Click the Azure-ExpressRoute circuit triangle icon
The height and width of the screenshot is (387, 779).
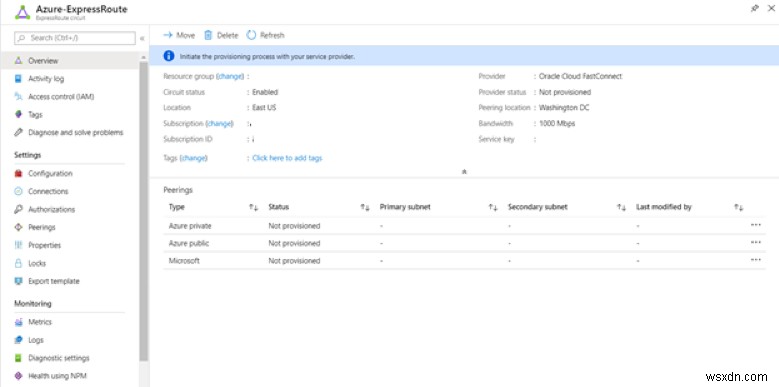22,12
